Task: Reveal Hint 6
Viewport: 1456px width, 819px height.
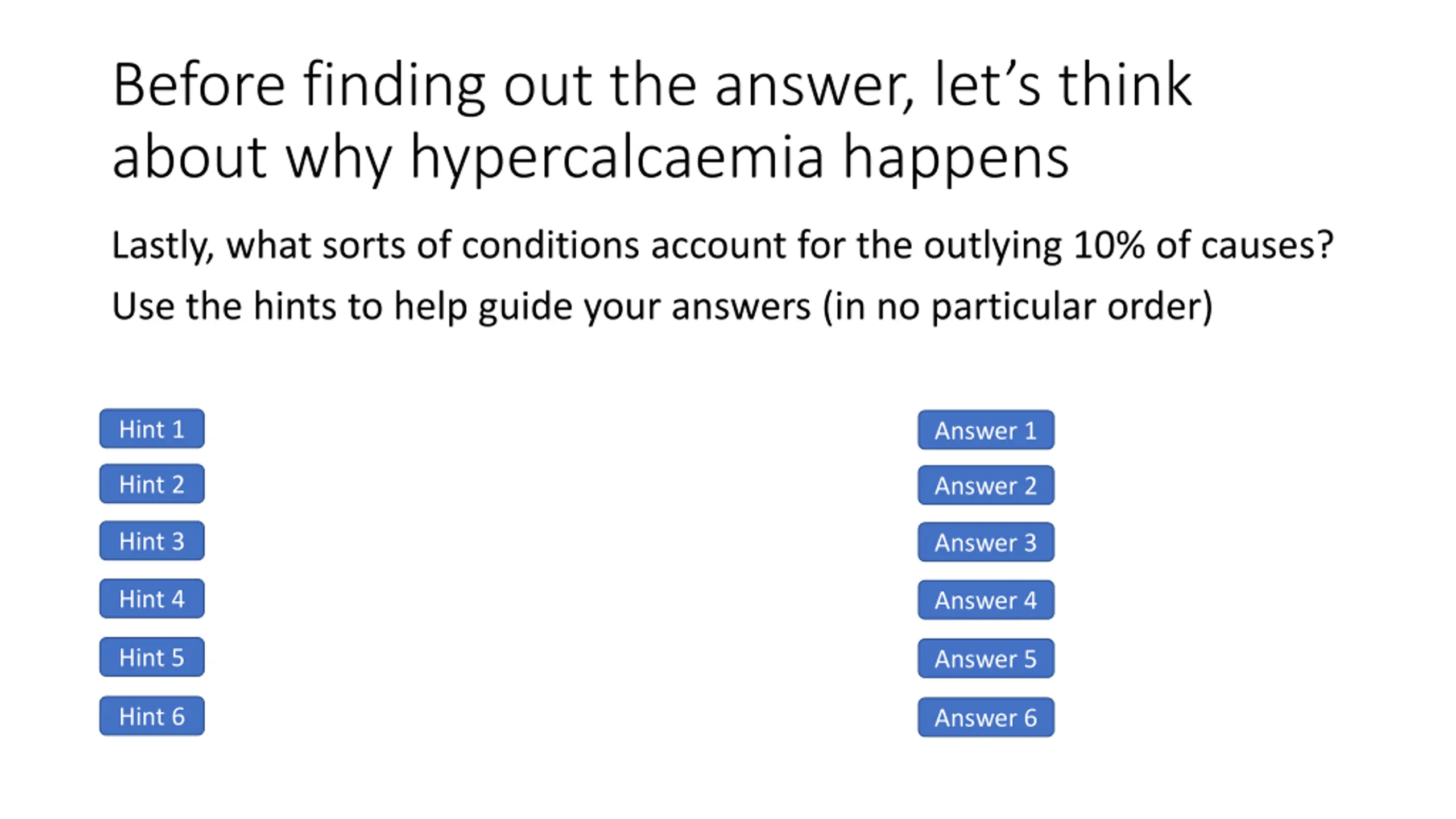Action: (152, 716)
